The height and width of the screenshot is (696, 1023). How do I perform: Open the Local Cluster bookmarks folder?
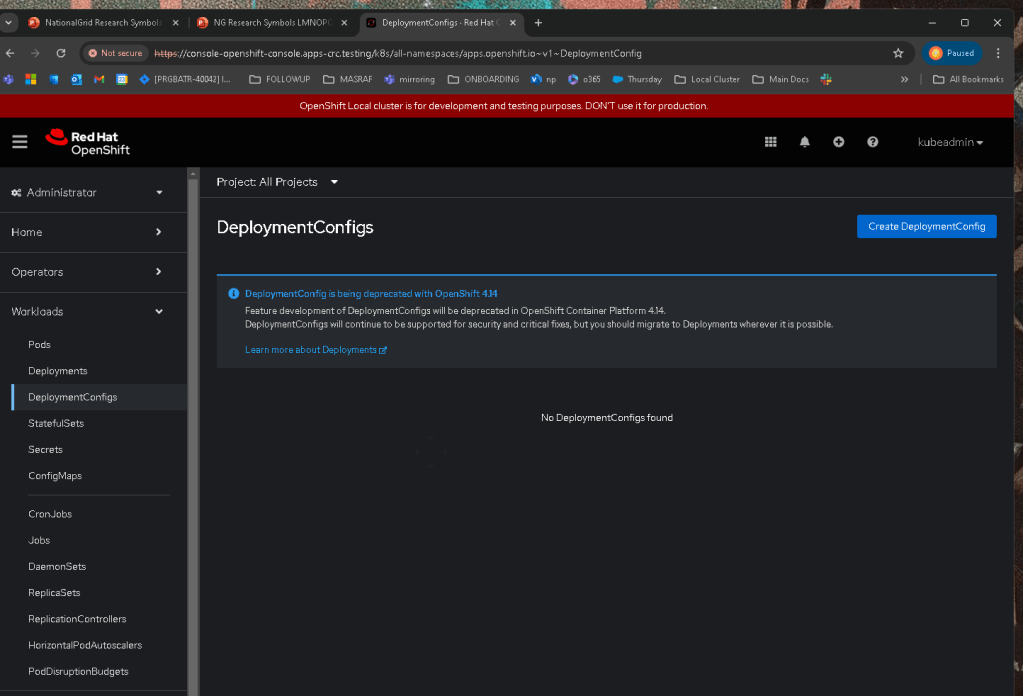tap(707, 79)
